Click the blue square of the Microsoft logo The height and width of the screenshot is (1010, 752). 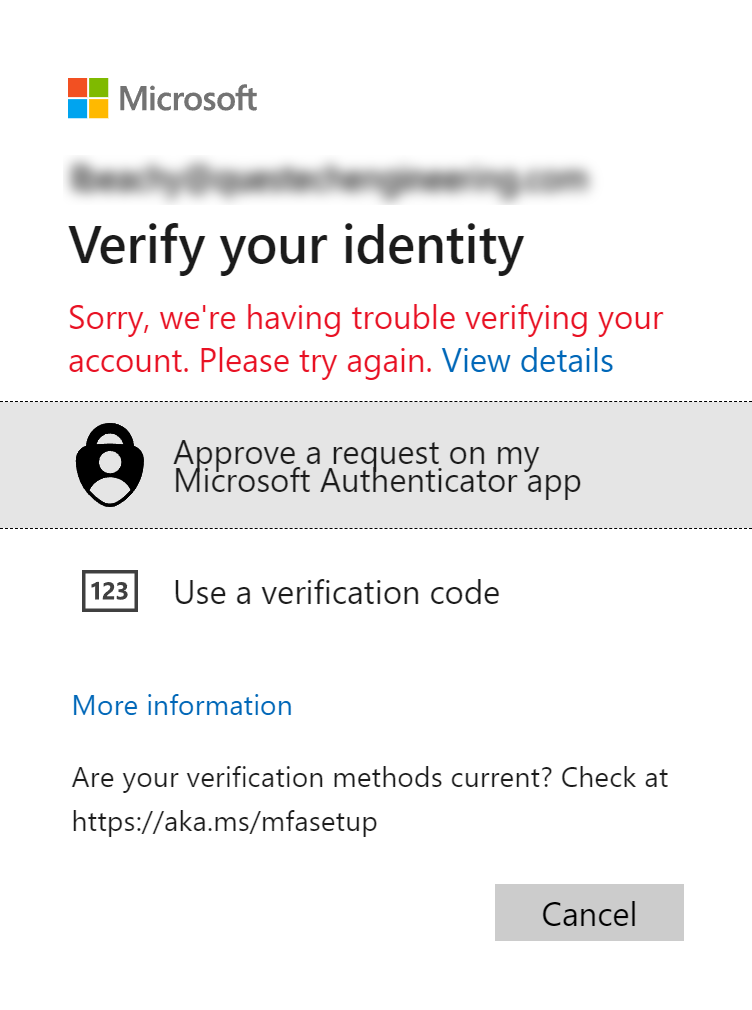[x=76, y=108]
